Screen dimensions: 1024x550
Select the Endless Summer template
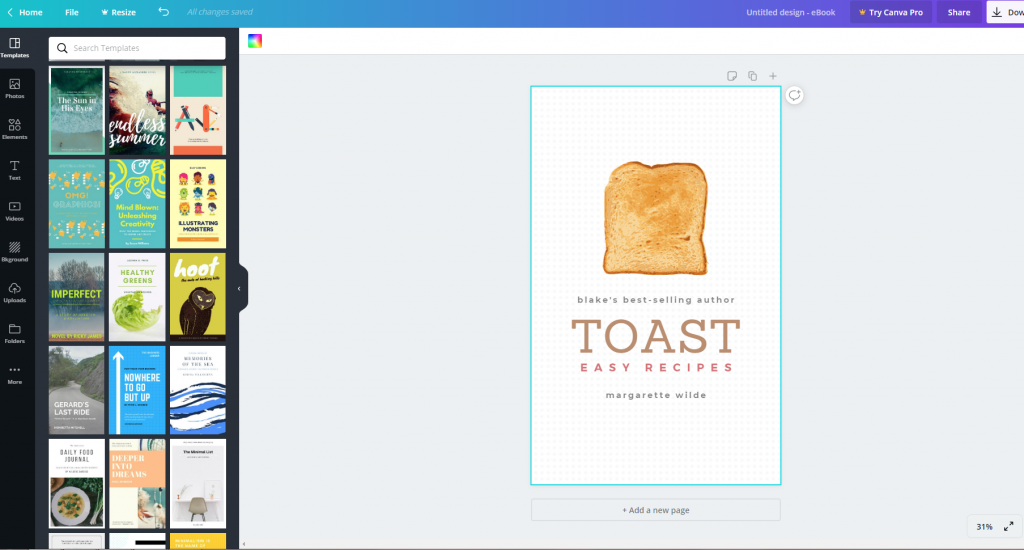pos(137,110)
